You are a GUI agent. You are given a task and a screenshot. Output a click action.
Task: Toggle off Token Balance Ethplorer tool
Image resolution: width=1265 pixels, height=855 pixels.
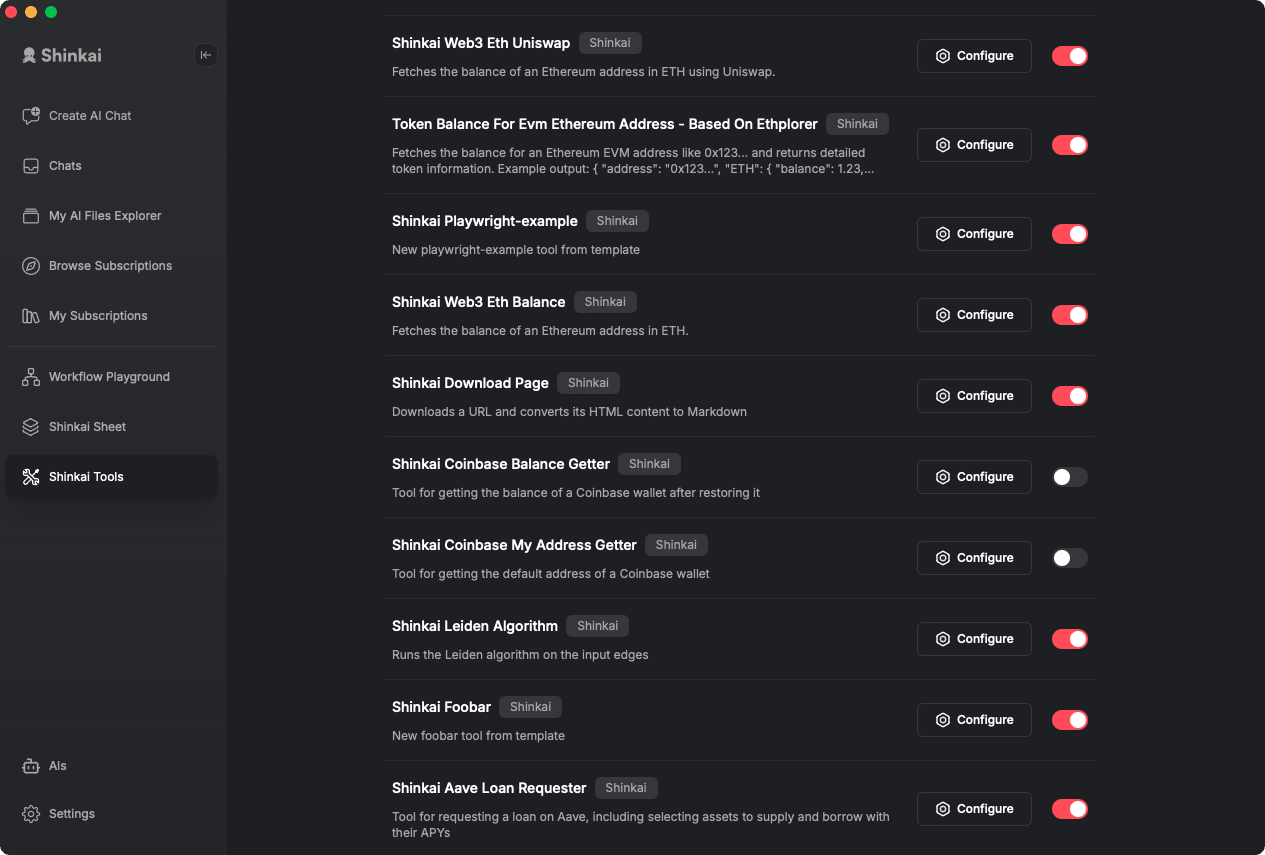tap(1070, 145)
